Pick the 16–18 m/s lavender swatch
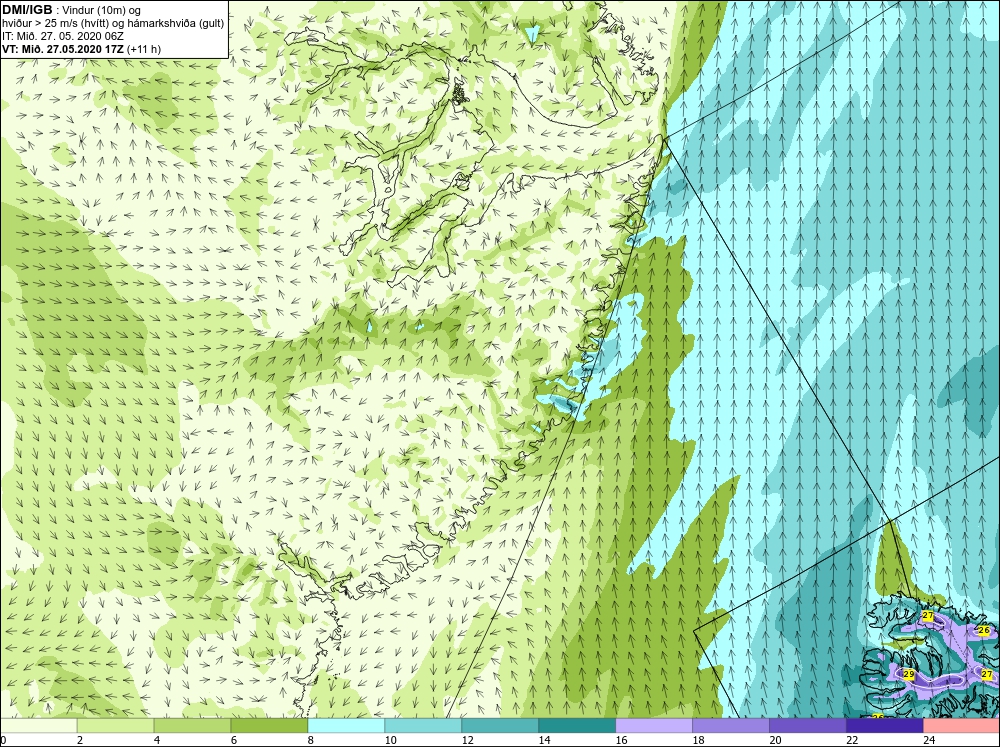 click(x=654, y=725)
